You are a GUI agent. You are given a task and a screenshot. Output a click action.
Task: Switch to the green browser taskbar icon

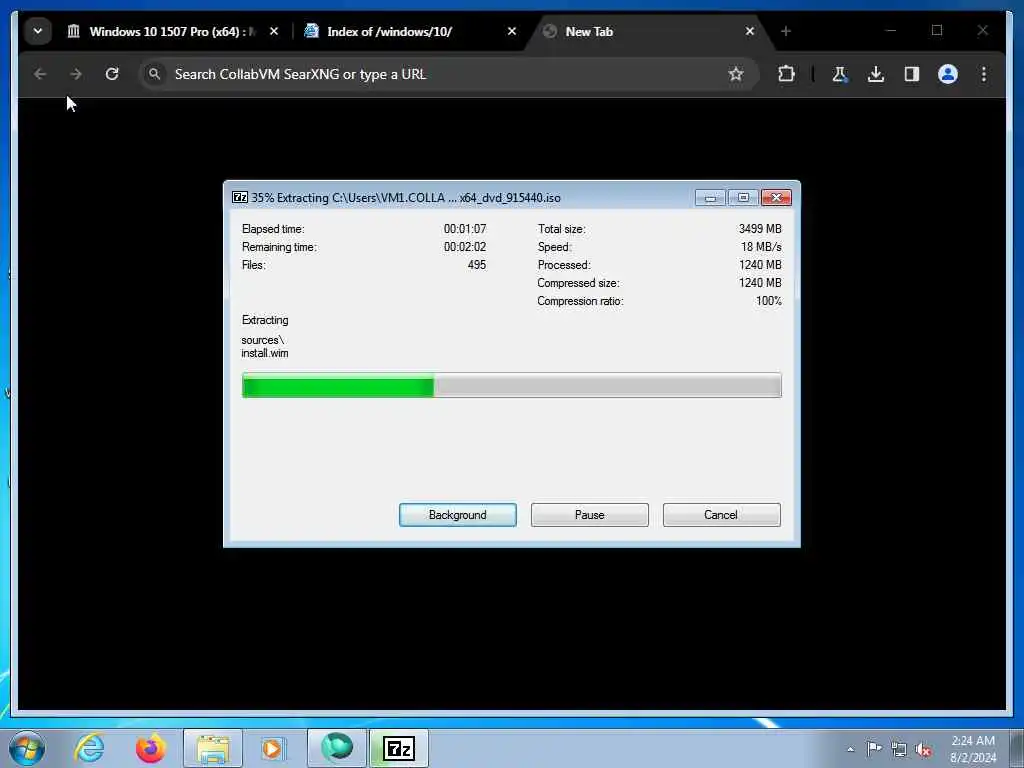tap(337, 748)
